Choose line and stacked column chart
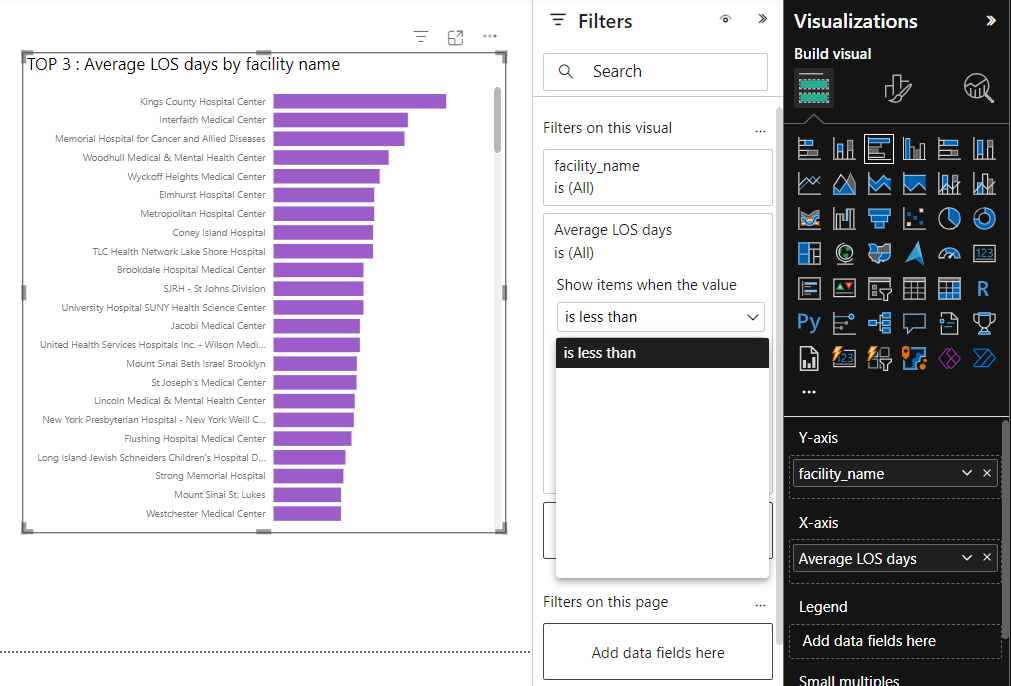This screenshot has height=686, width=1011. click(x=949, y=184)
